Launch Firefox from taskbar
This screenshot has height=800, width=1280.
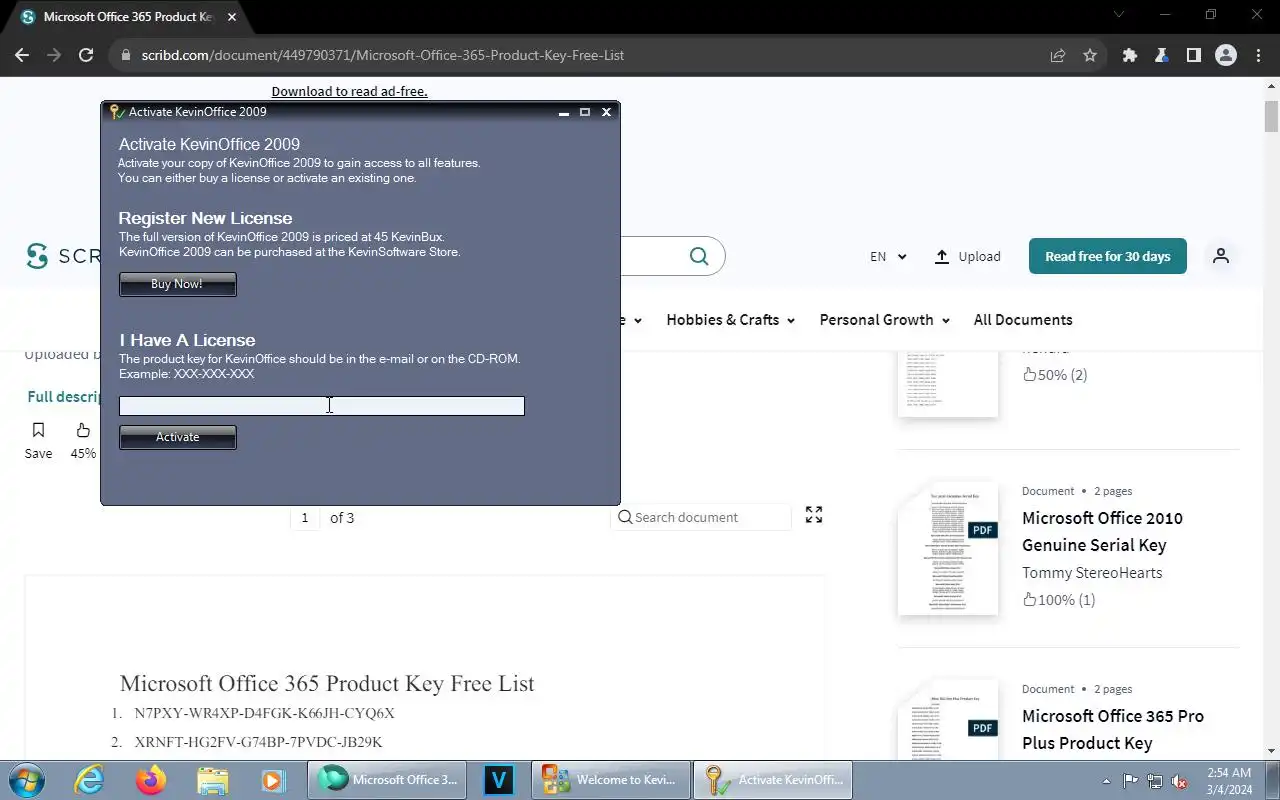coord(151,780)
